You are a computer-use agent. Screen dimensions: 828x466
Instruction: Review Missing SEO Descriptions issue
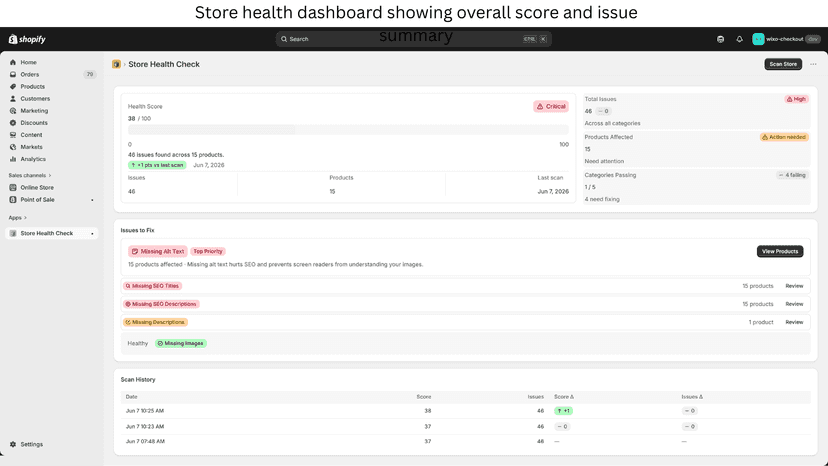pos(794,304)
